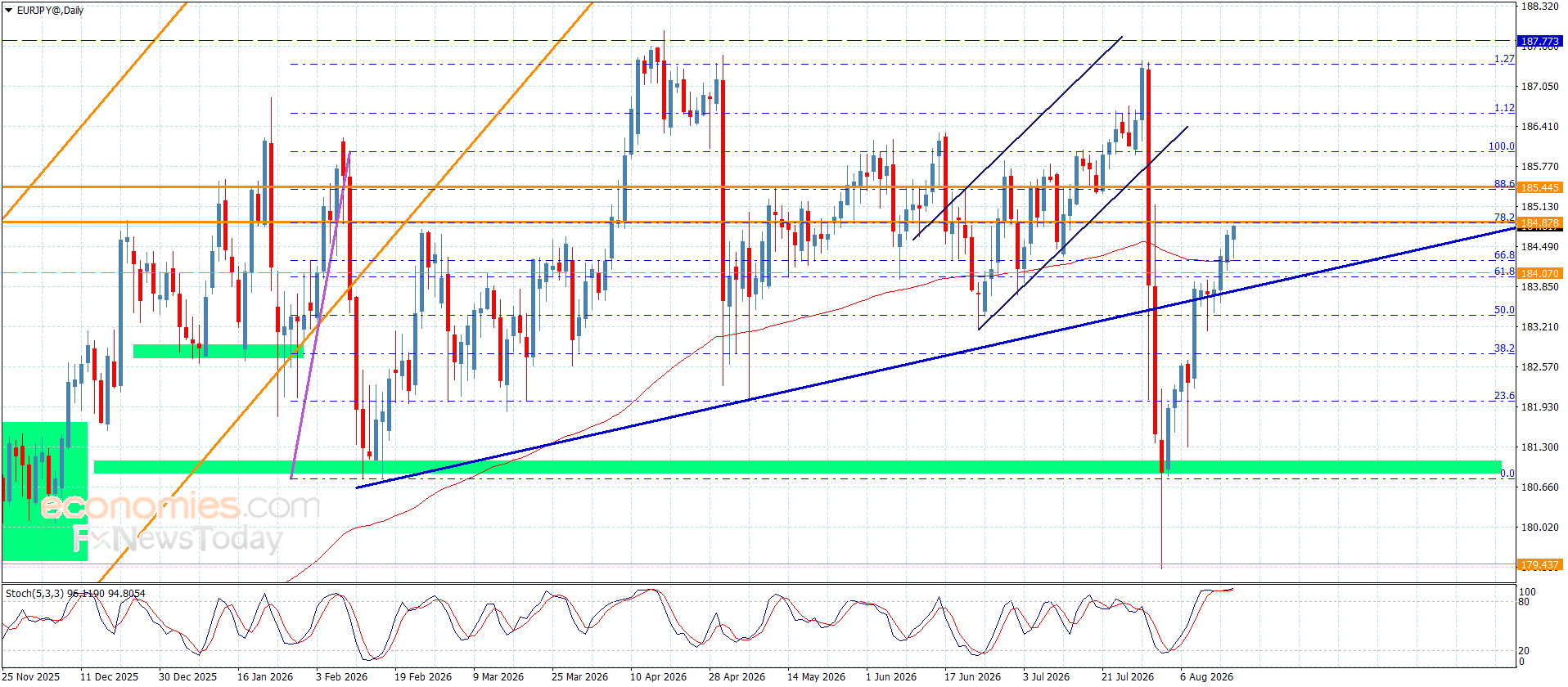Click the dropdown triangle beside the EURJPY@,Daily title
The width and height of the screenshot is (1568, 687).
pos(9,11)
